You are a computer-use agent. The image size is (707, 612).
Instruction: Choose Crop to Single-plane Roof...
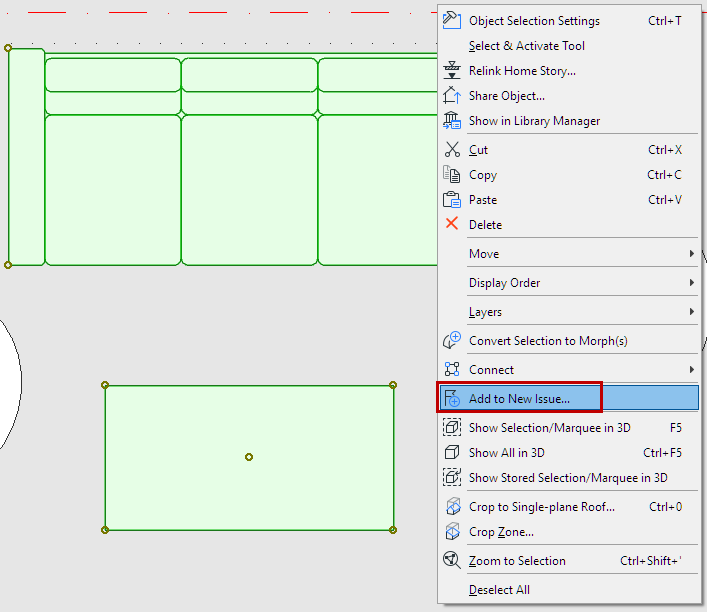[569, 506]
